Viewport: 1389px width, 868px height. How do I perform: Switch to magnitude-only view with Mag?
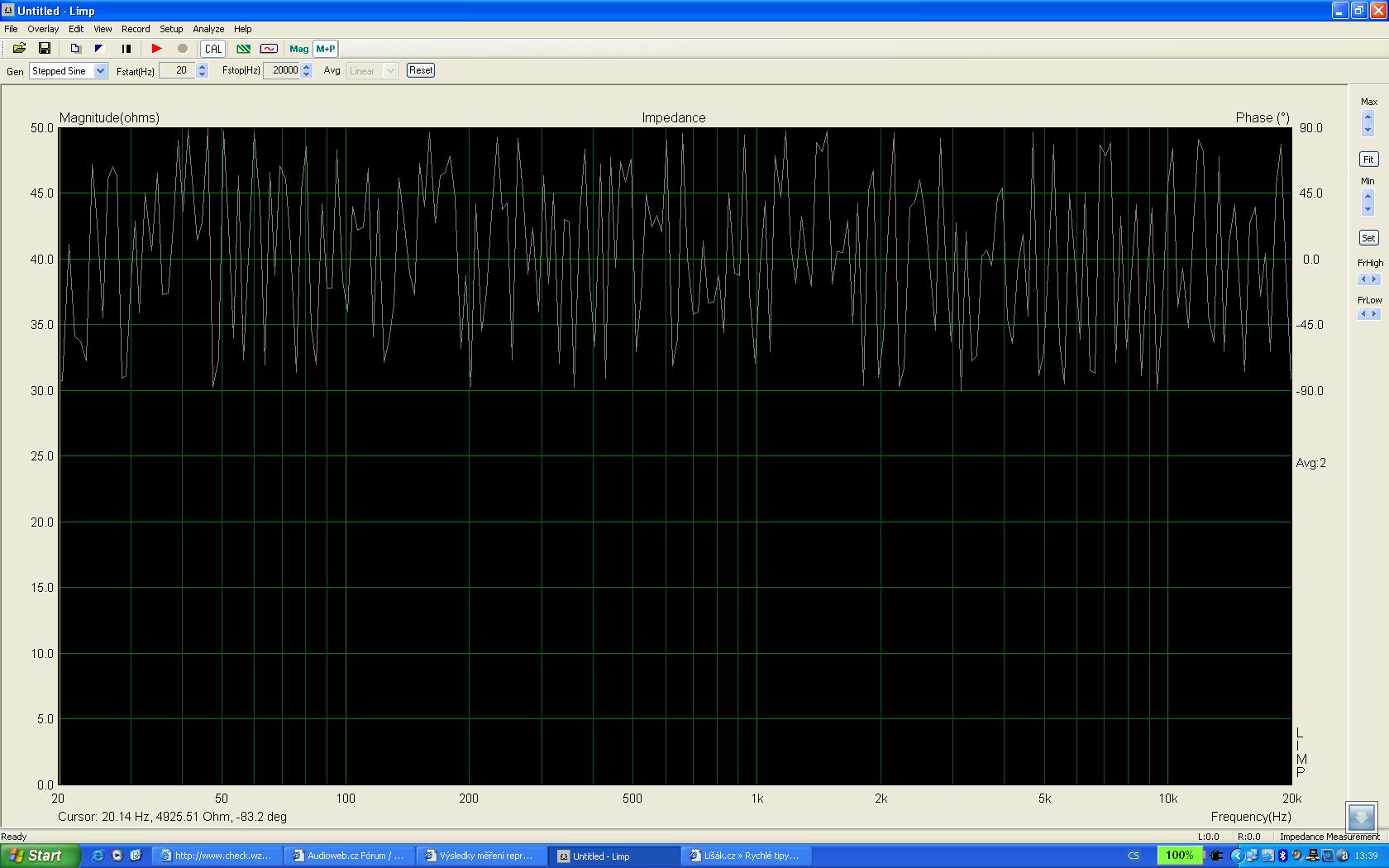pos(299,49)
